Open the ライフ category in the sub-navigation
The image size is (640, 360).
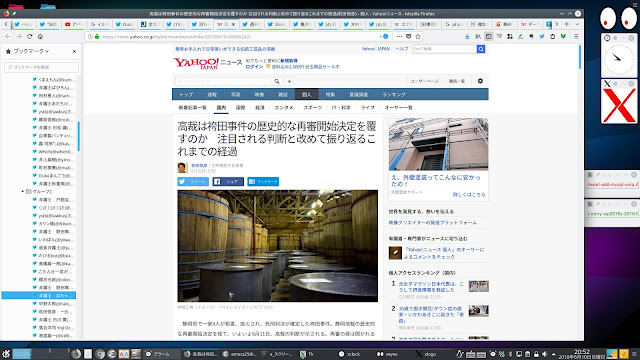pyautogui.click(x=367, y=107)
